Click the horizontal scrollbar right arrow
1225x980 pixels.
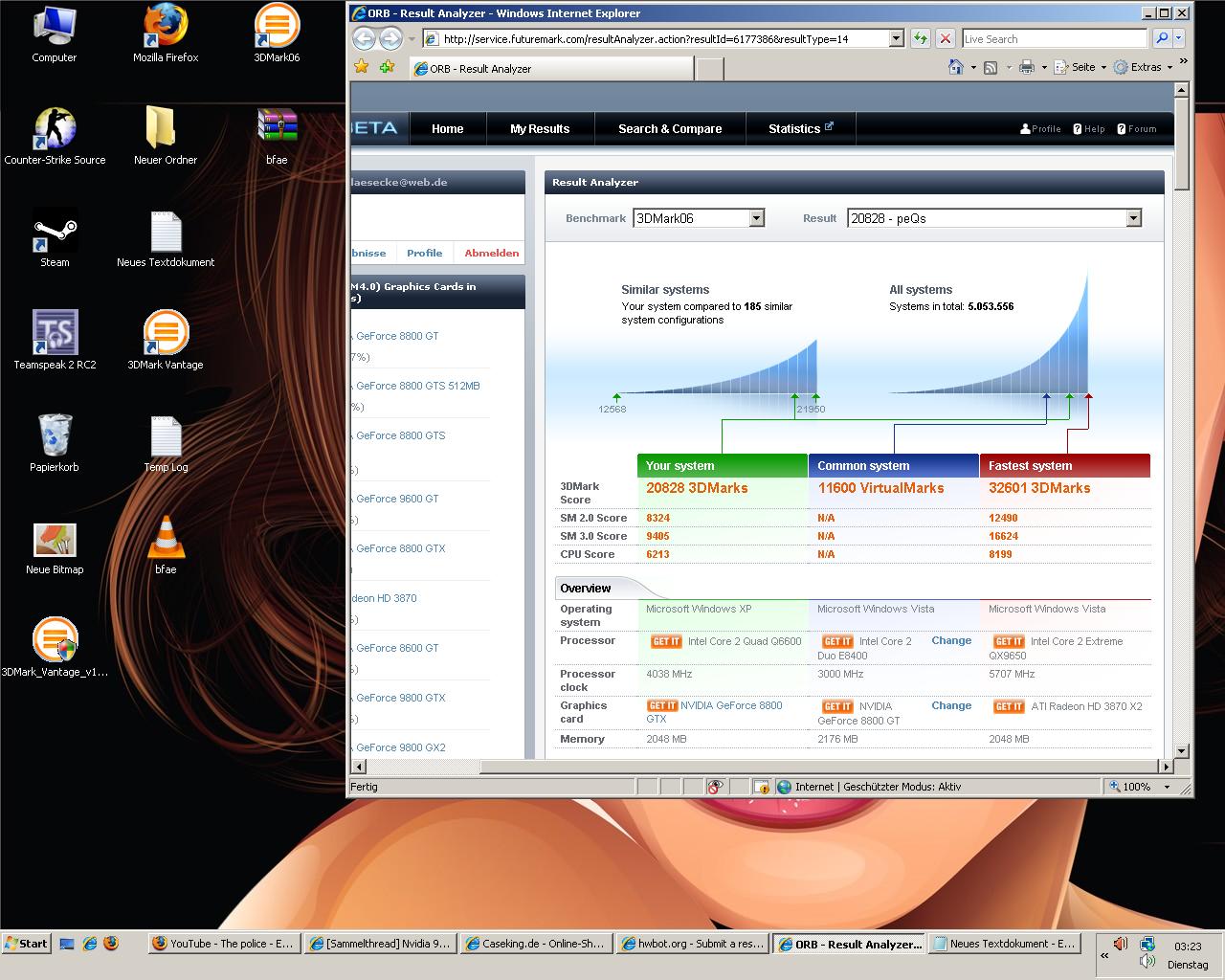pos(1166,767)
